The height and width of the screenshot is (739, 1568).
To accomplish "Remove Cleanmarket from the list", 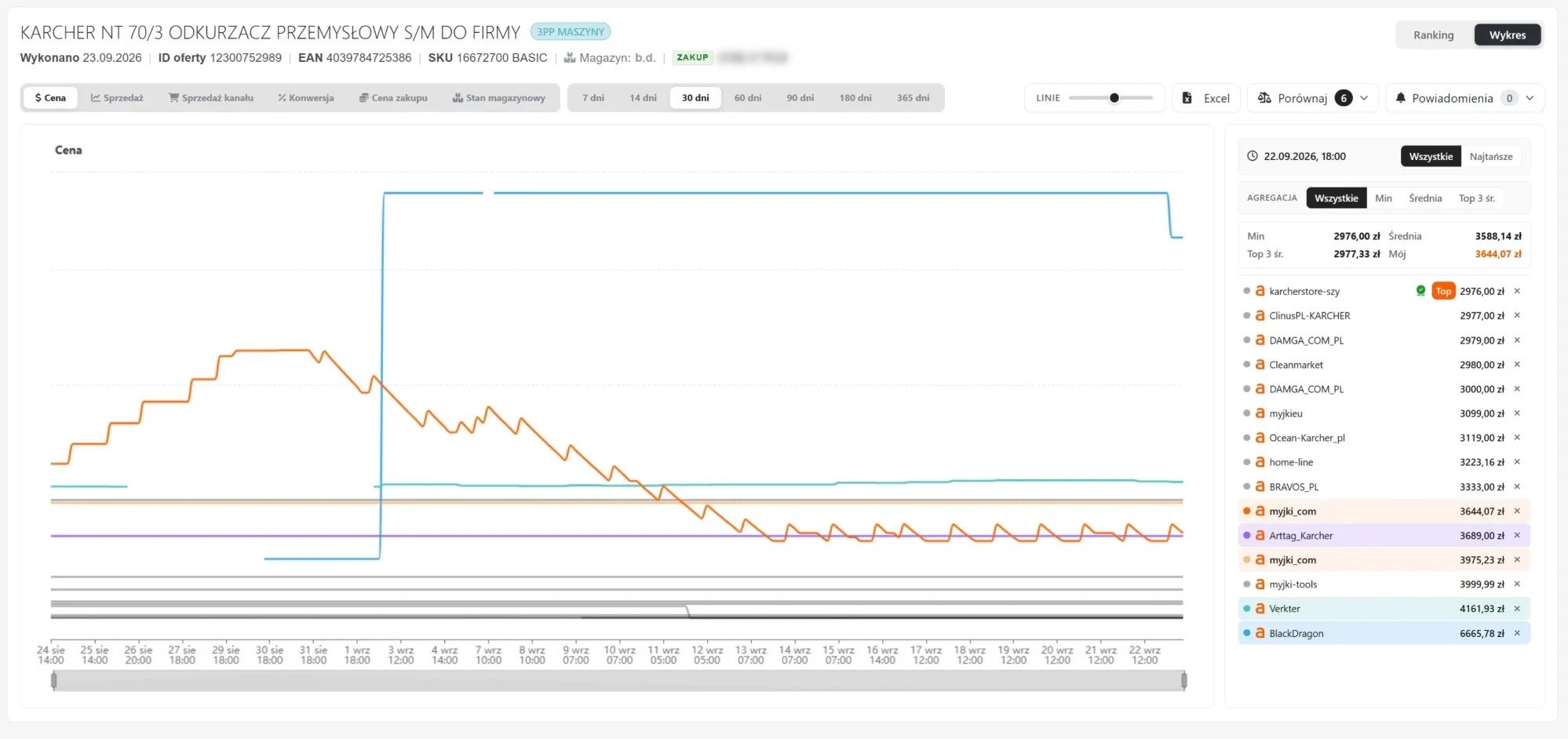I will [x=1517, y=365].
